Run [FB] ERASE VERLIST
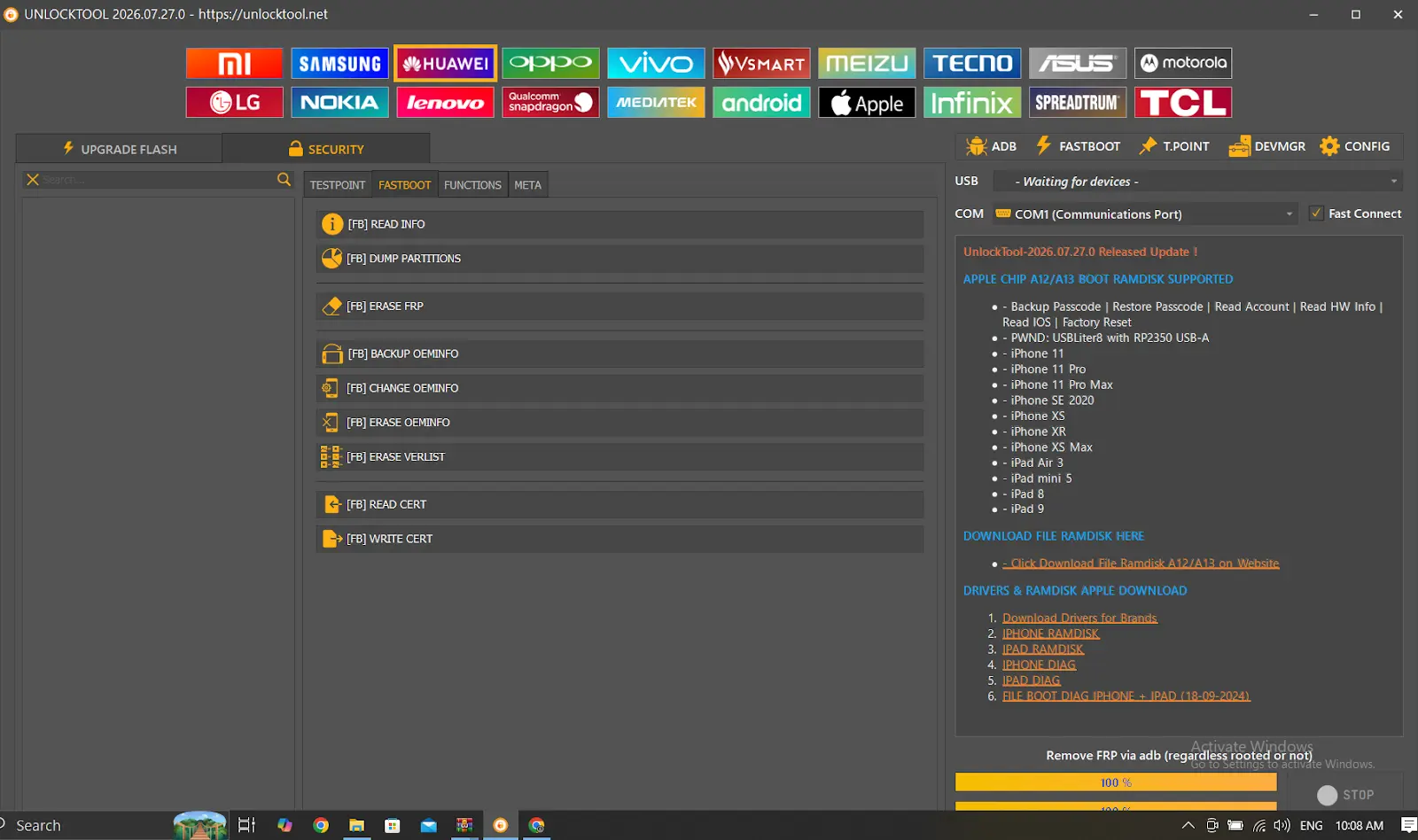This screenshot has width=1418, height=840. [x=619, y=457]
